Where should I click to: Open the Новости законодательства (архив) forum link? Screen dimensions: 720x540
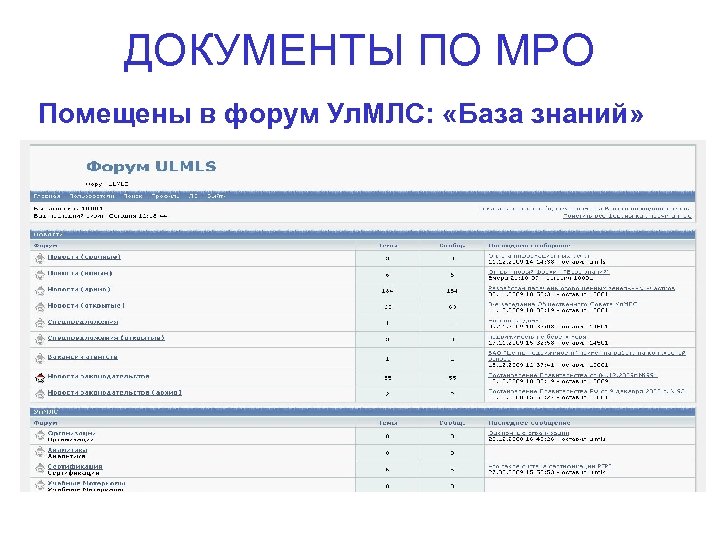click(115, 393)
